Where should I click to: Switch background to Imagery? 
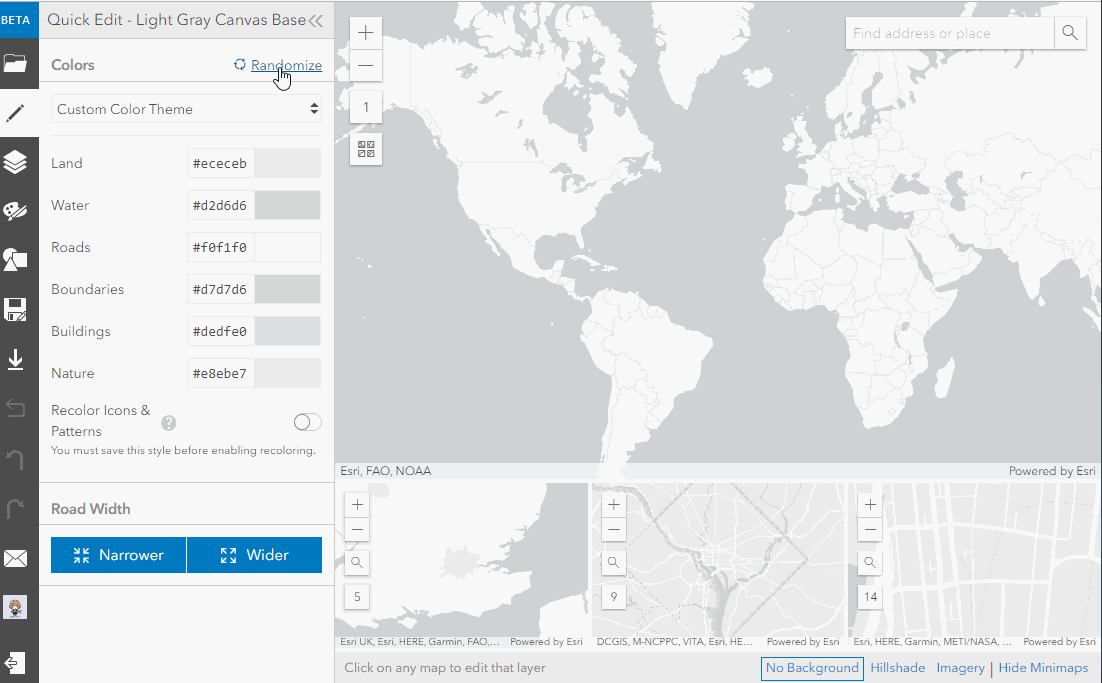click(x=960, y=668)
